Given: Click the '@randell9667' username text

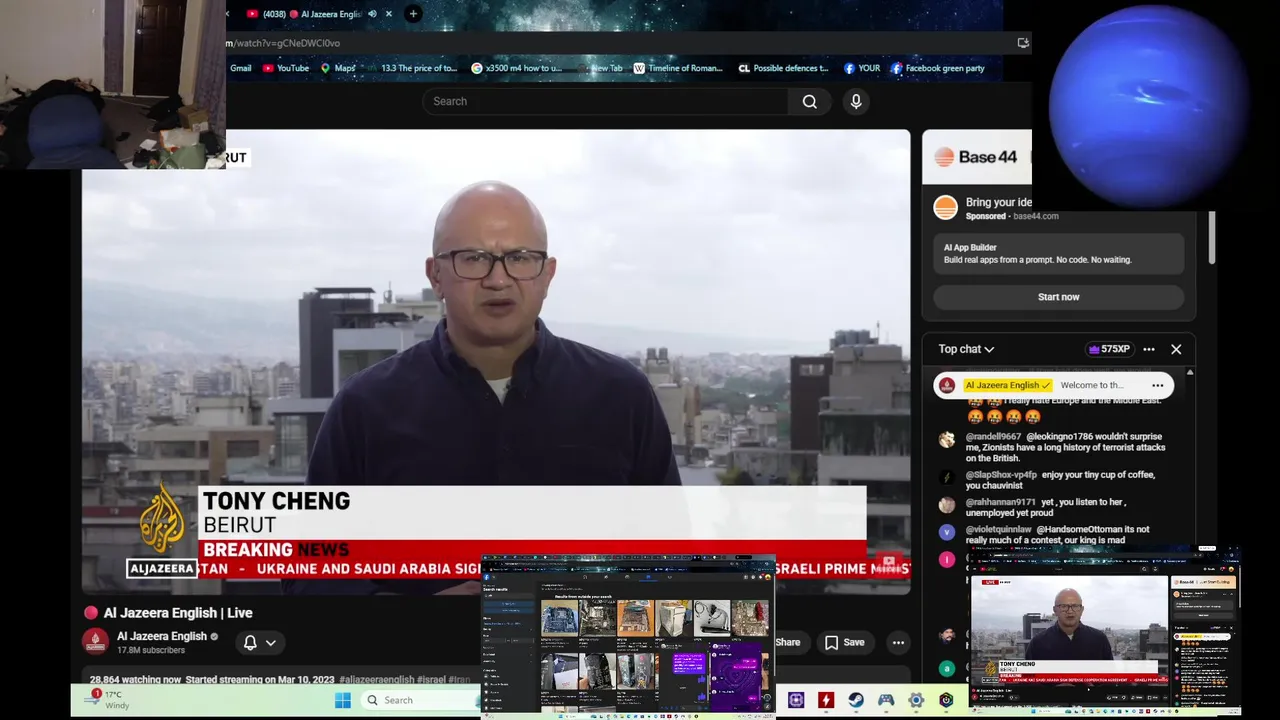Looking at the screenshot, I should click(x=993, y=437).
